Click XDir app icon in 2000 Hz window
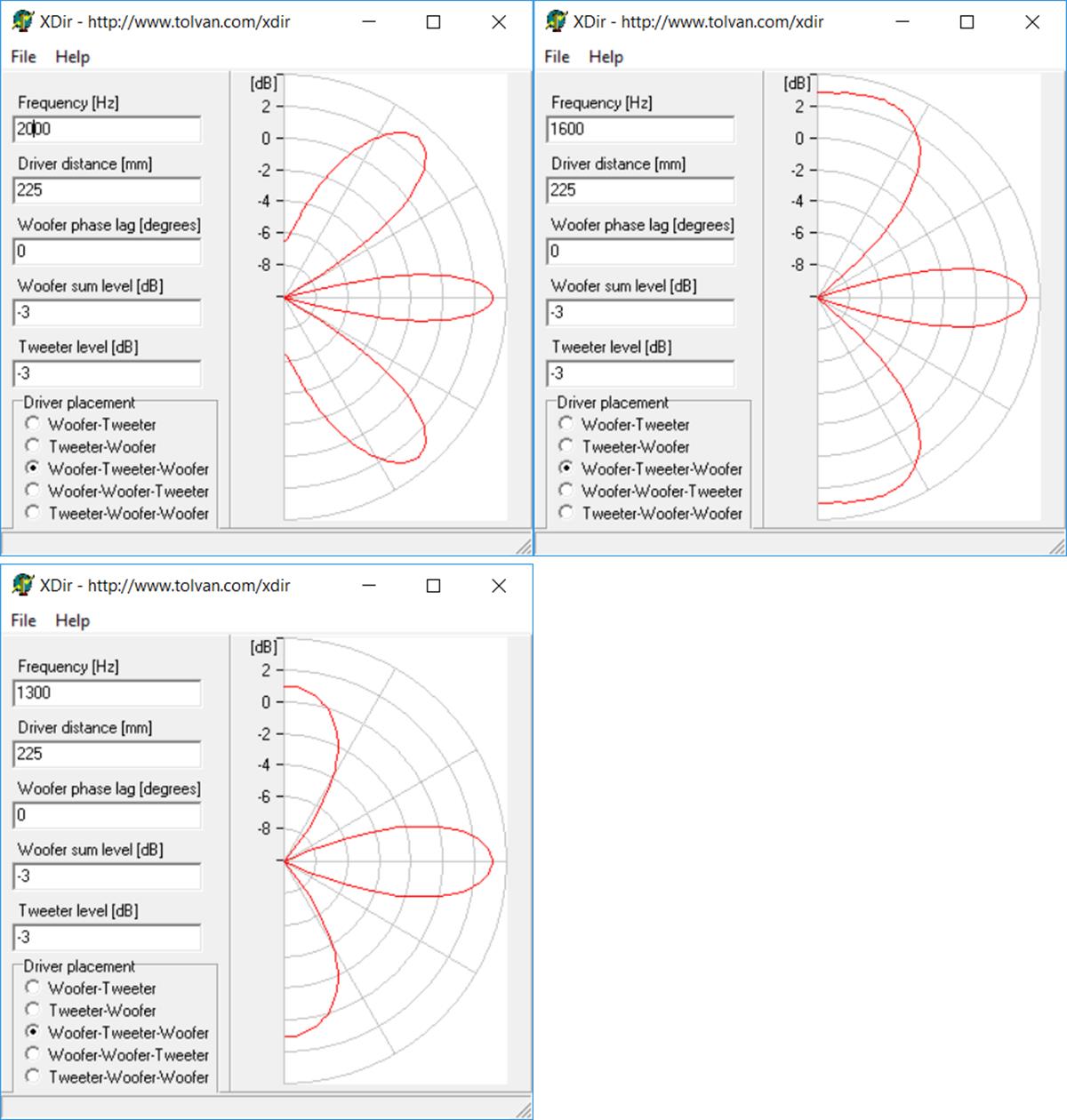 tap(23, 21)
